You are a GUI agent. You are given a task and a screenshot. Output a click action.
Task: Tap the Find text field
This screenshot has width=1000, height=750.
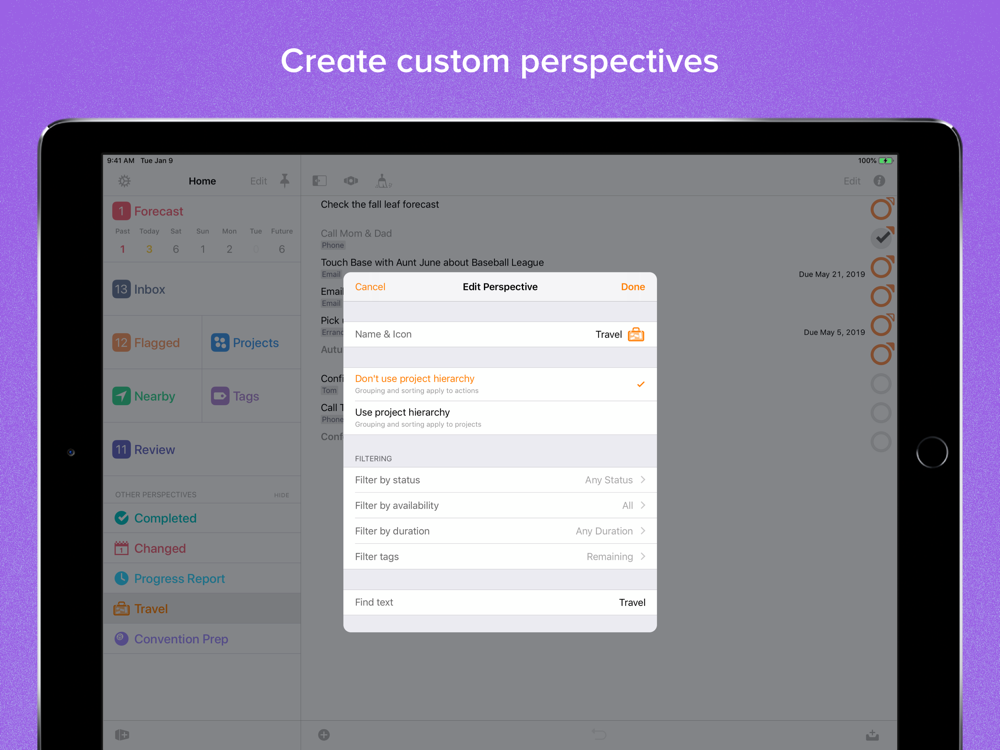500,603
